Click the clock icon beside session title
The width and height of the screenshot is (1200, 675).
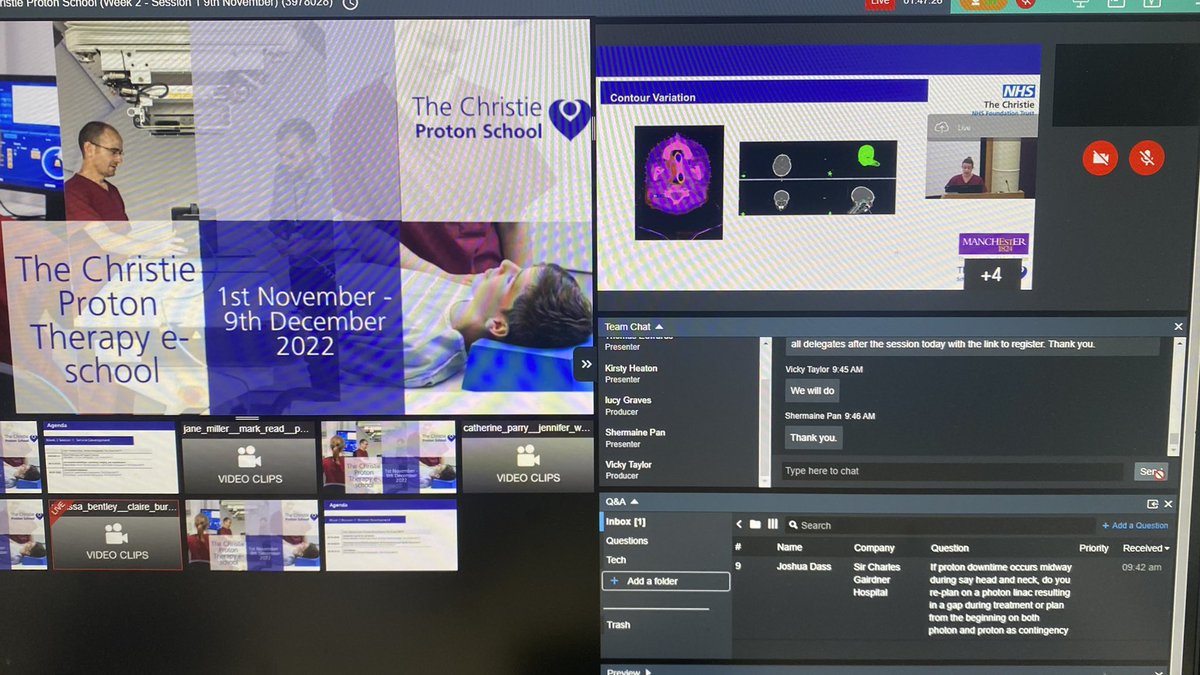pyautogui.click(x=350, y=4)
